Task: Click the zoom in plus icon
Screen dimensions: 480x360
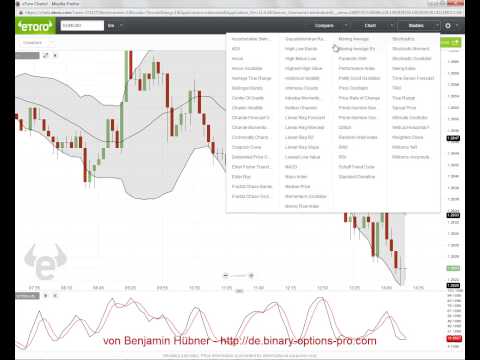Action: coord(251,275)
